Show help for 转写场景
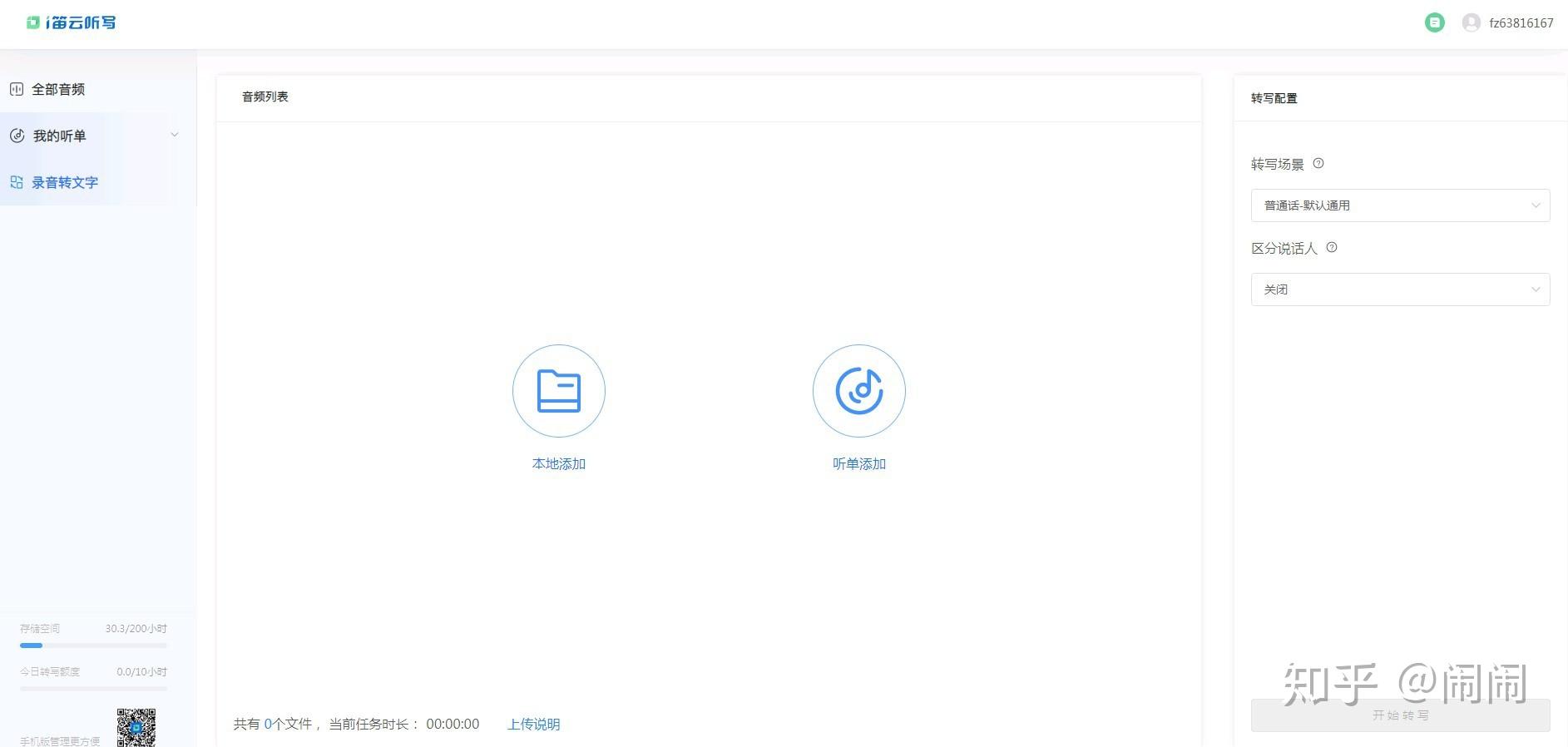This screenshot has height=747, width=1568. (1318, 164)
